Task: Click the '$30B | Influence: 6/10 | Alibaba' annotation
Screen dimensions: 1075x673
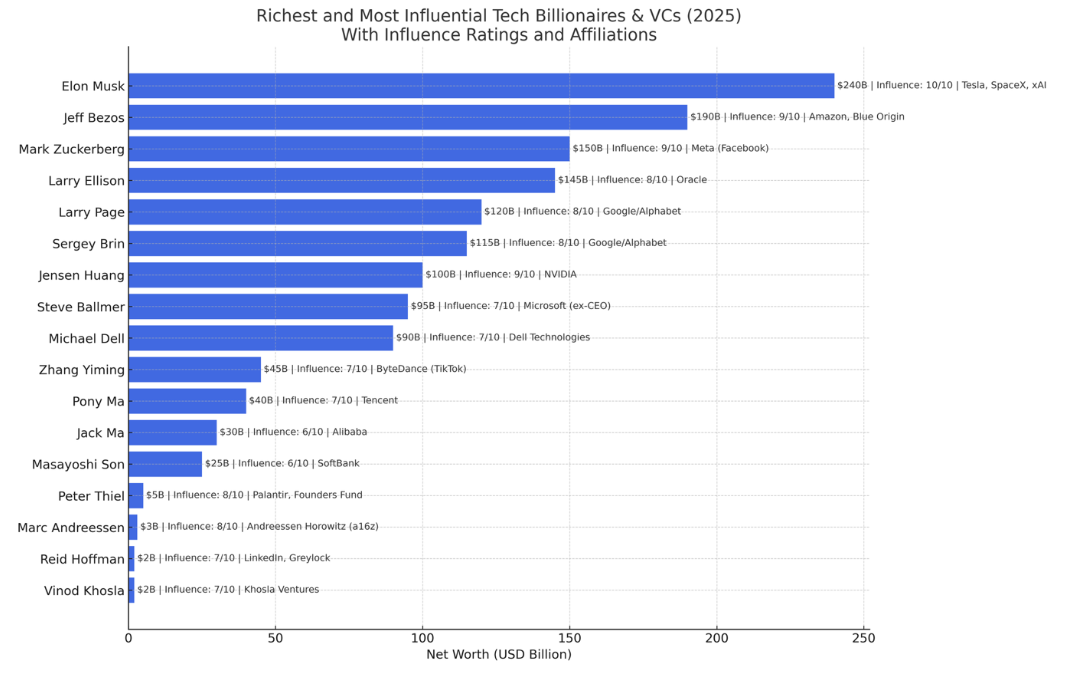Action: pos(293,432)
